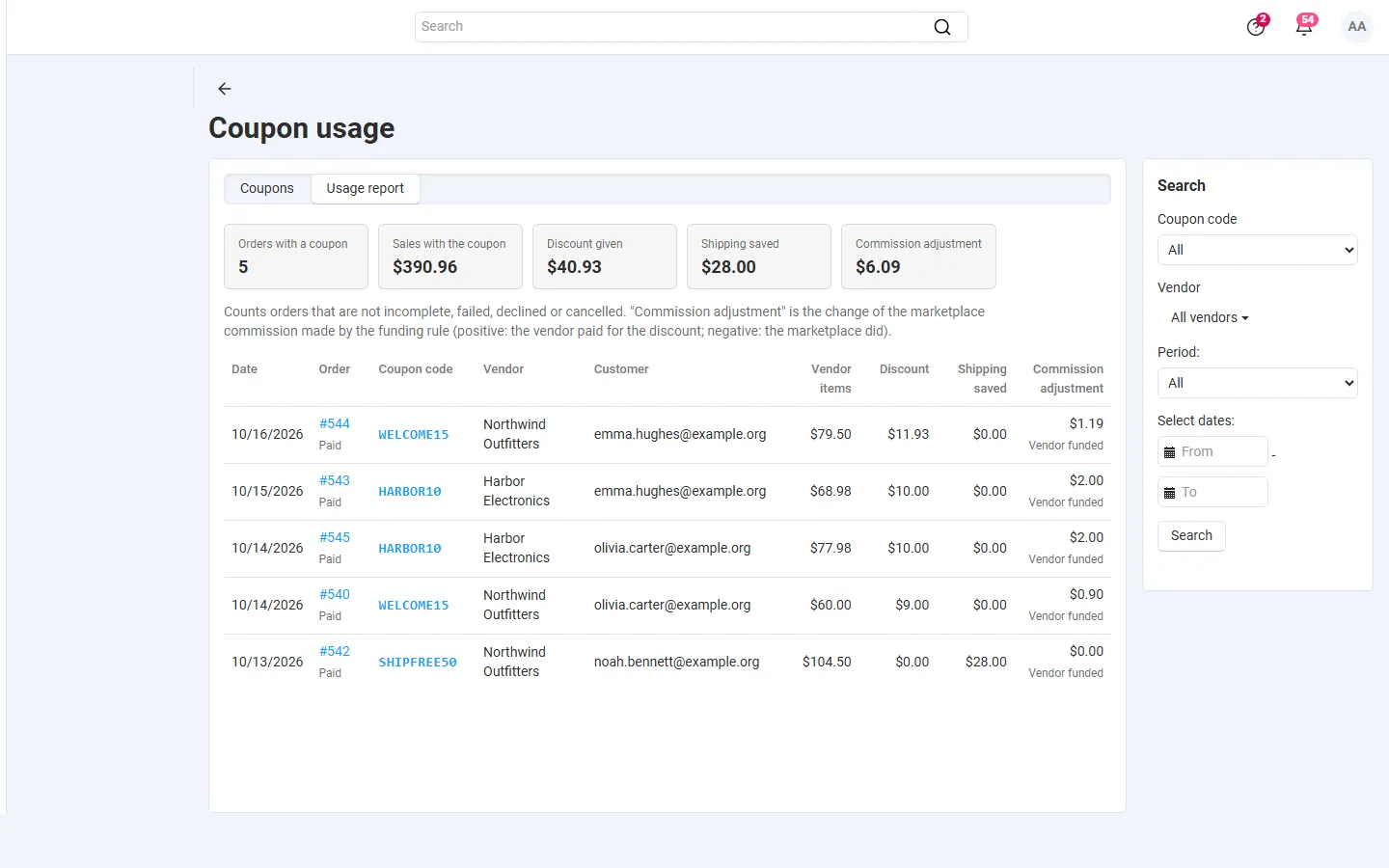The height and width of the screenshot is (868, 1389).
Task: Expand the Period dropdown
Action: tap(1257, 383)
